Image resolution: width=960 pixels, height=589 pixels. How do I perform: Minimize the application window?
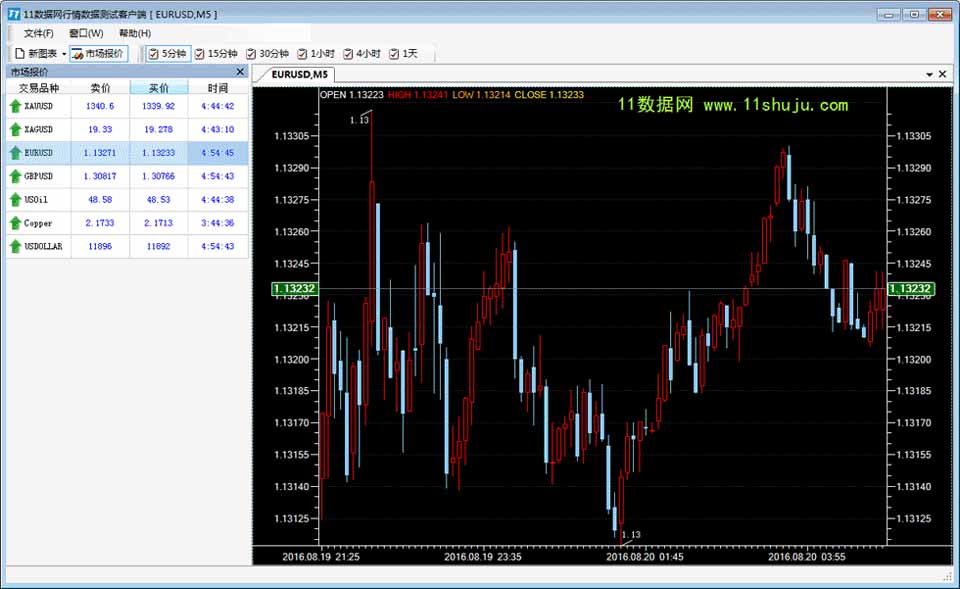tap(888, 14)
